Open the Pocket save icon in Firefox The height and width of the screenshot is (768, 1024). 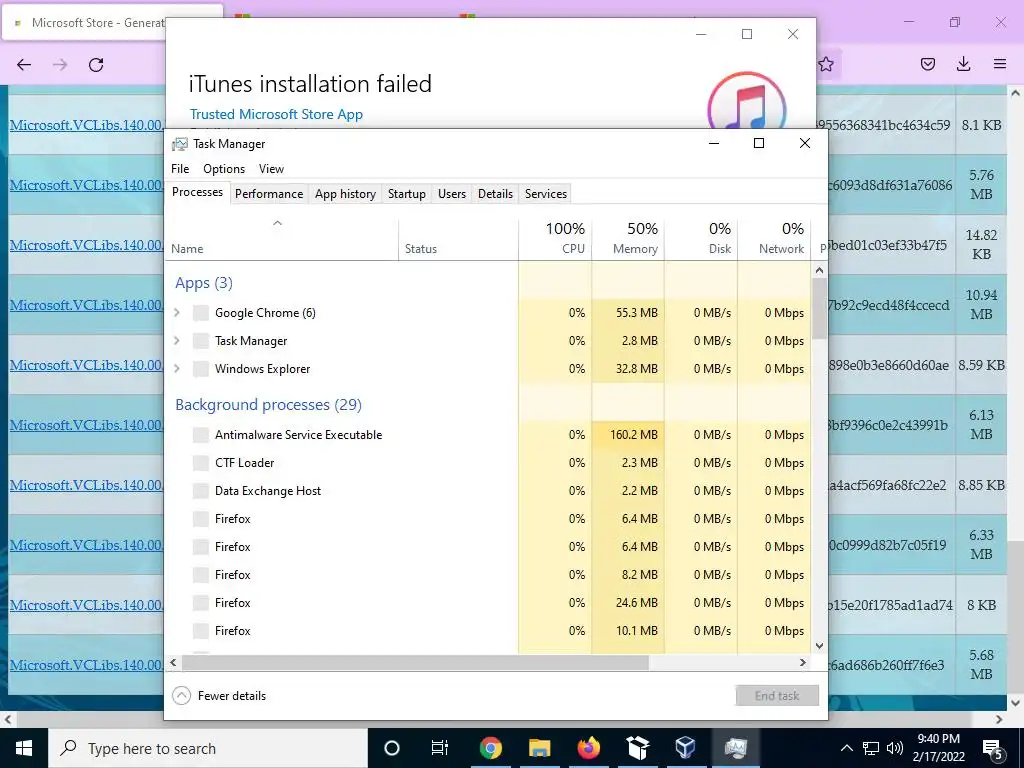928,64
